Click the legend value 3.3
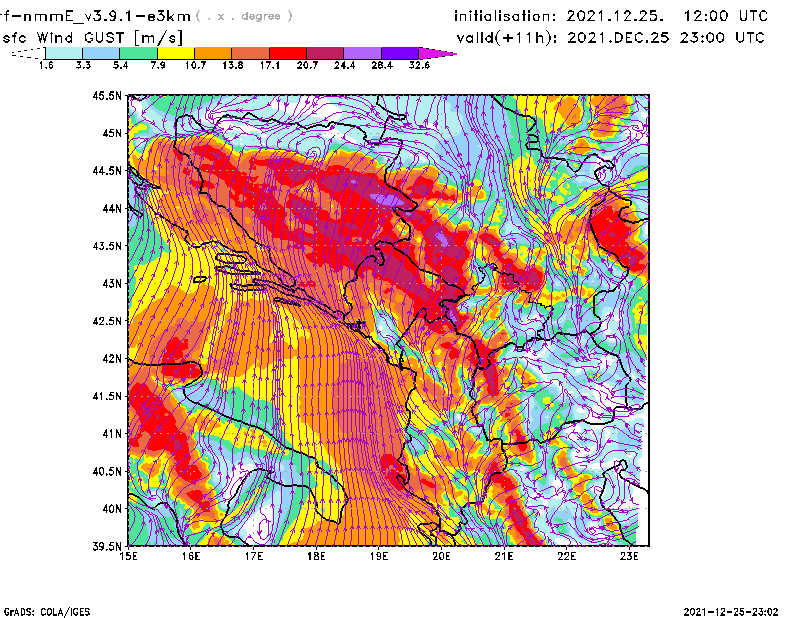 pyautogui.click(x=83, y=65)
